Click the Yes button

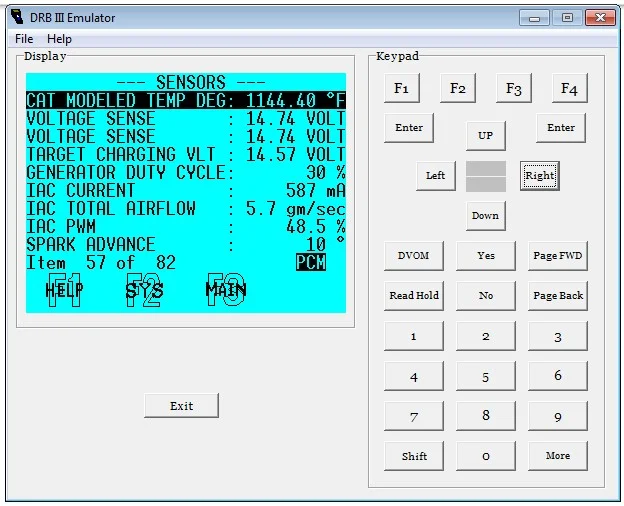coord(486,256)
